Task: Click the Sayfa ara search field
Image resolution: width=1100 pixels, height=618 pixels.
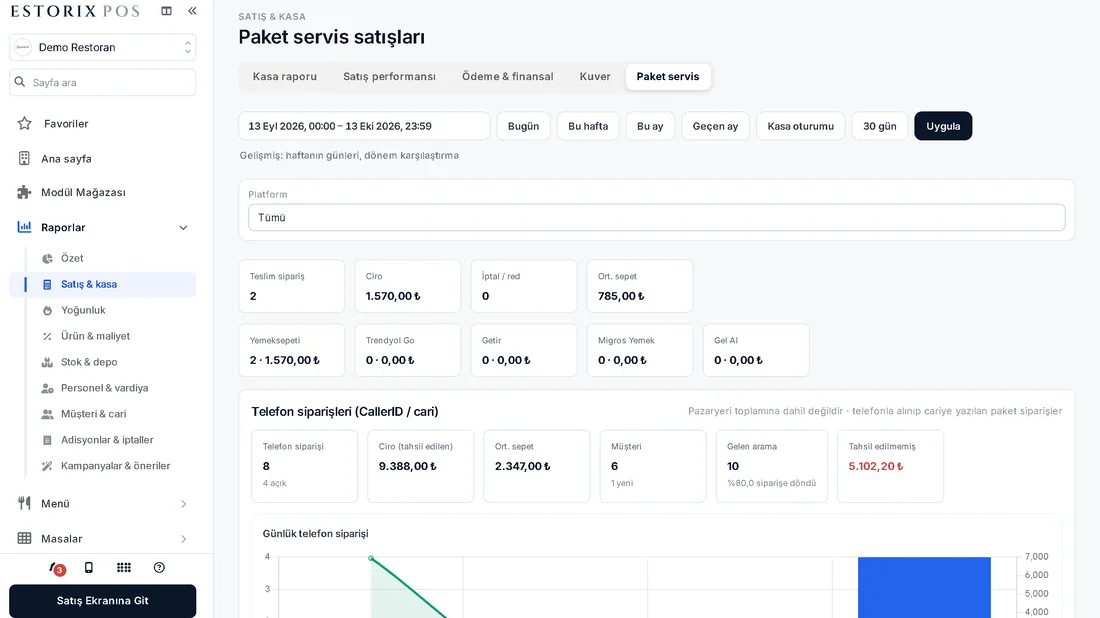Action: tap(102, 82)
